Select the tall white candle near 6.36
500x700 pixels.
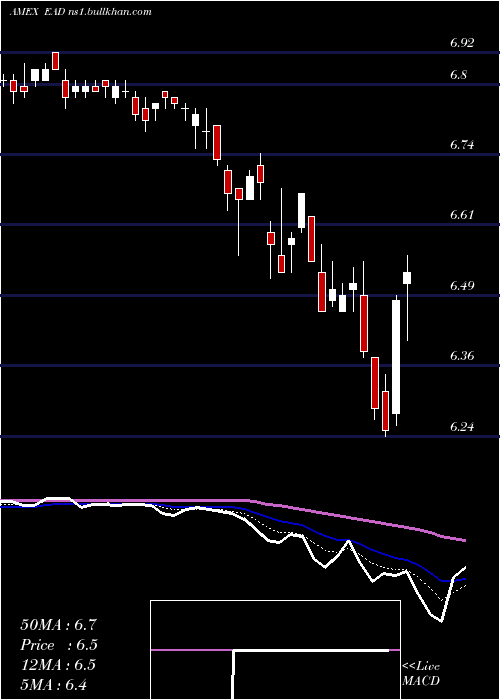pyautogui.click(x=396, y=357)
